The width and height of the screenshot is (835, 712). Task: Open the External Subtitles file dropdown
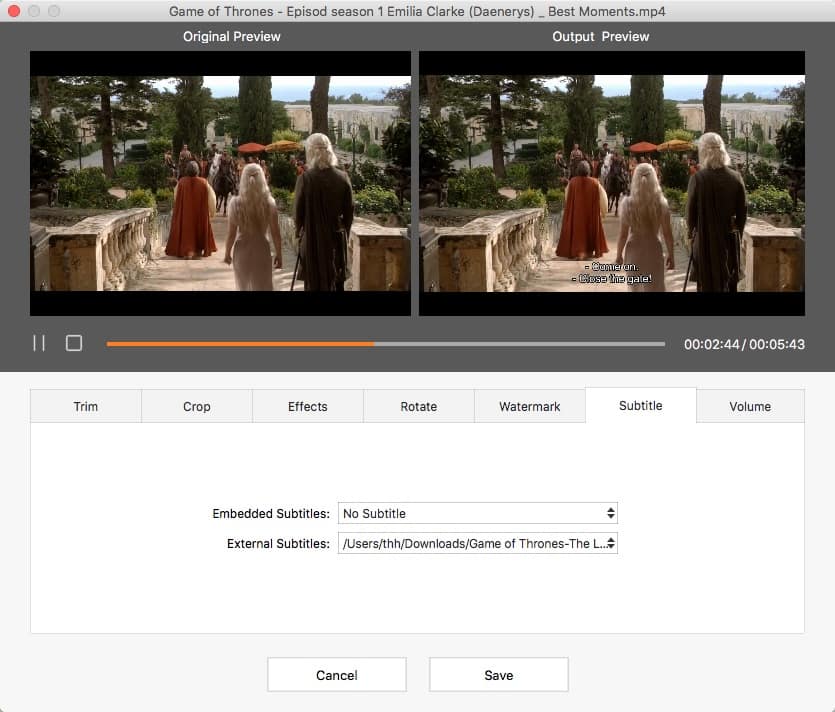pos(478,543)
